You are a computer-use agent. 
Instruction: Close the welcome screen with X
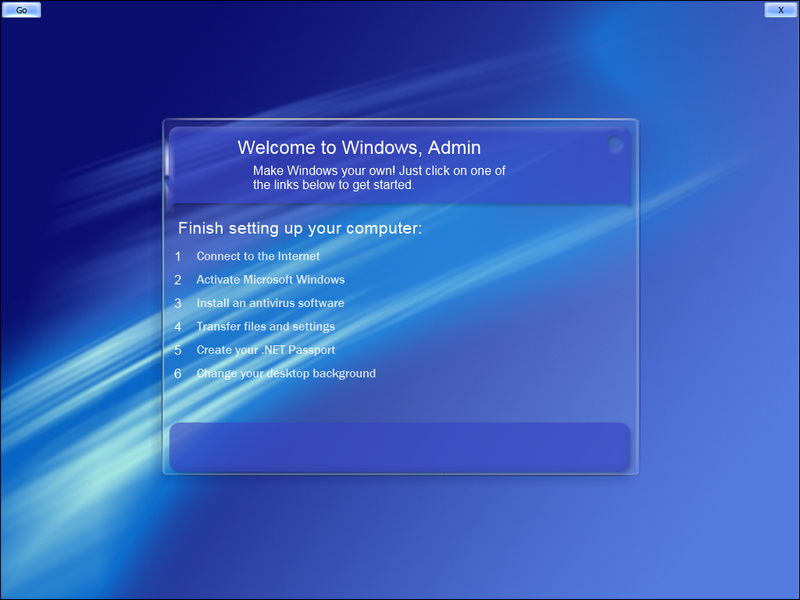pos(780,10)
